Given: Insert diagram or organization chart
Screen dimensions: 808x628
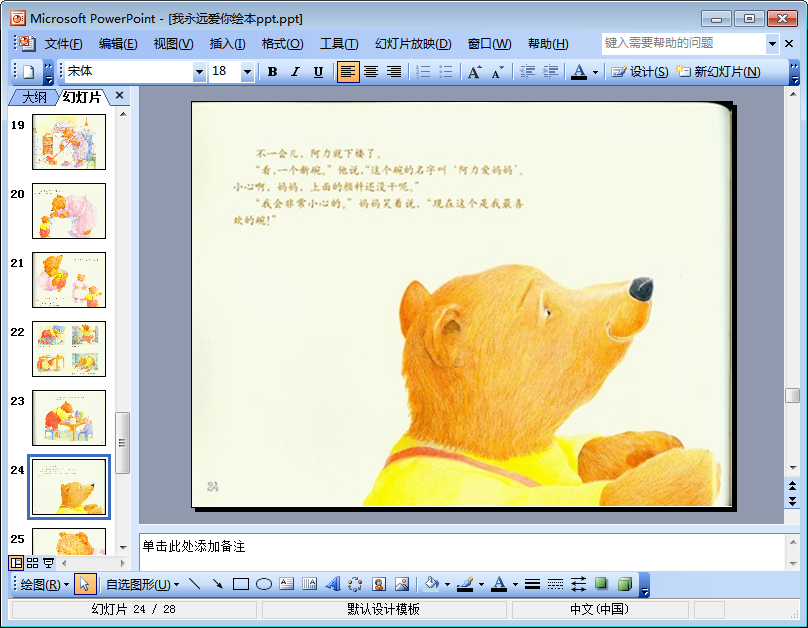Looking at the screenshot, I should pos(356,584).
